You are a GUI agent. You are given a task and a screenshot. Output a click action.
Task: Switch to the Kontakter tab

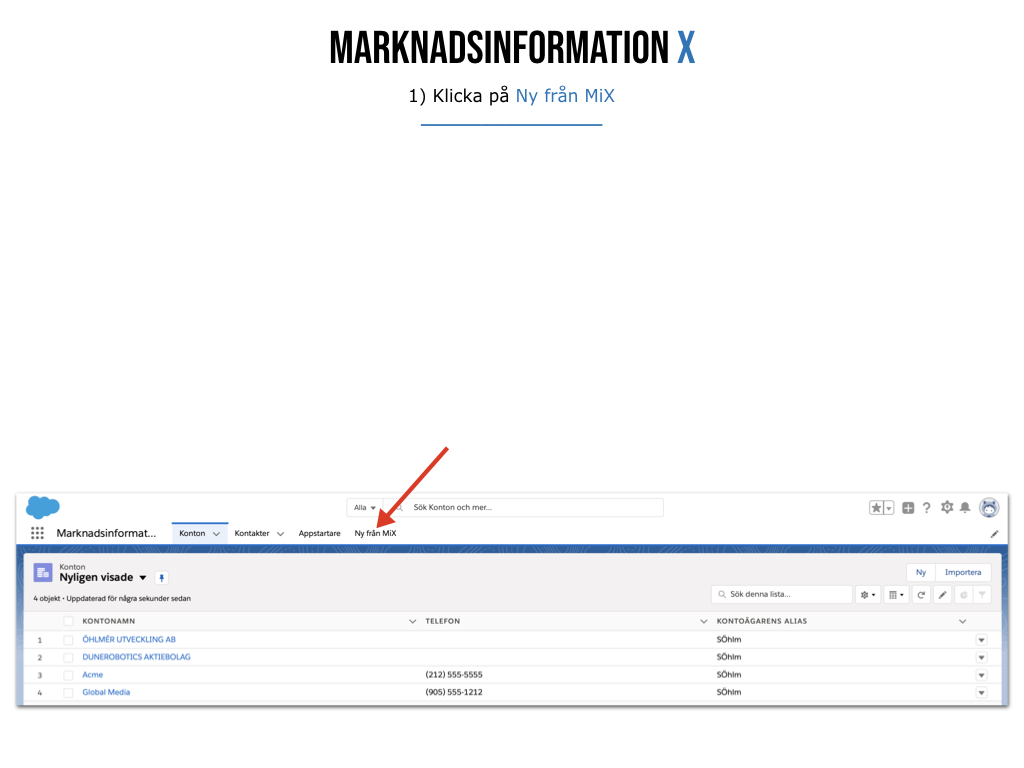tap(252, 534)
